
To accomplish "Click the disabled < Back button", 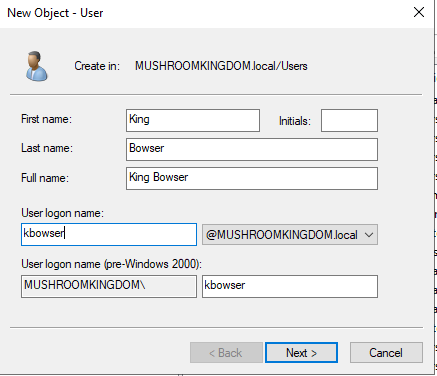I will pos(226,353).
